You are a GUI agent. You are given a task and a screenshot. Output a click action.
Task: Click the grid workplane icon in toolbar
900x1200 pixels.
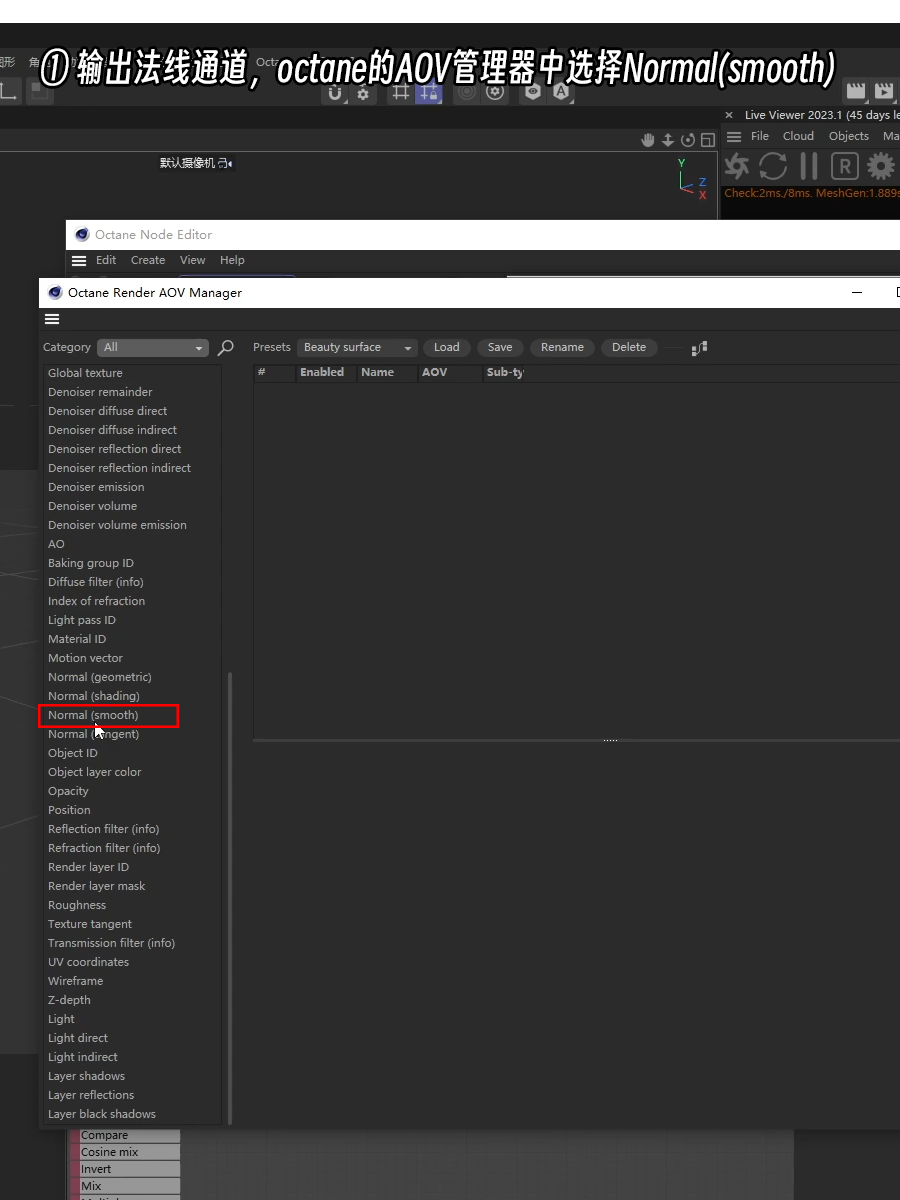coord(400,92)
